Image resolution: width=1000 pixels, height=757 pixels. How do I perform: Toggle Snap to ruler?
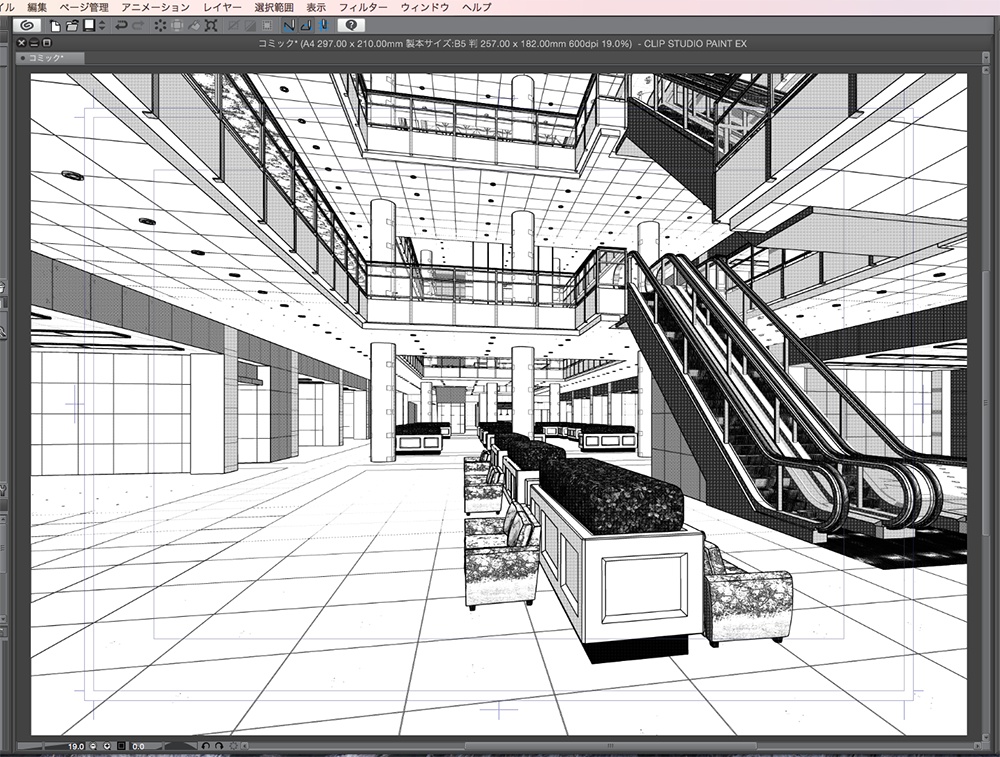coord(289,26)
